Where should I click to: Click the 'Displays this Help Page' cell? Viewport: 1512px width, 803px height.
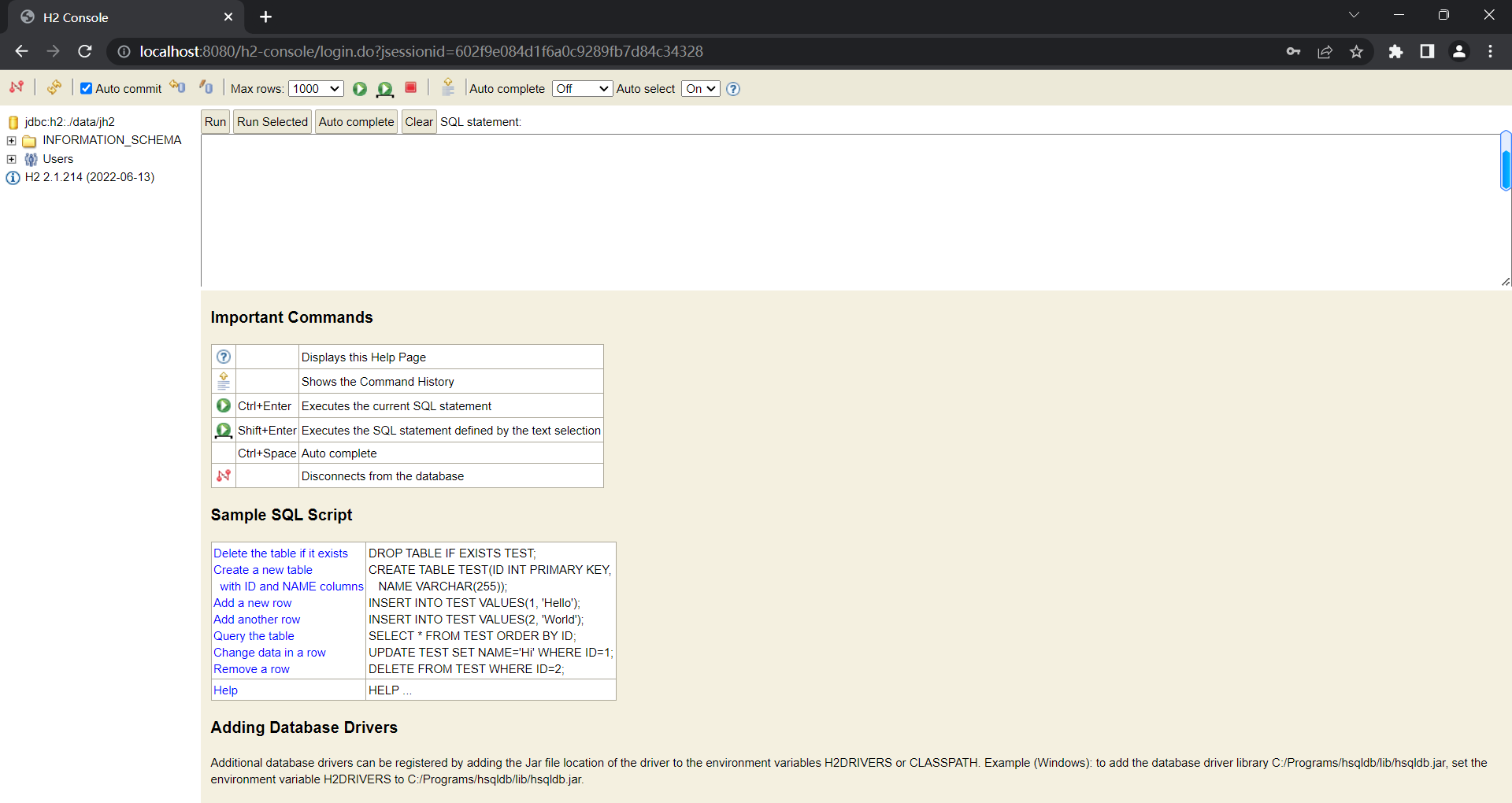(x=451, y=357)
